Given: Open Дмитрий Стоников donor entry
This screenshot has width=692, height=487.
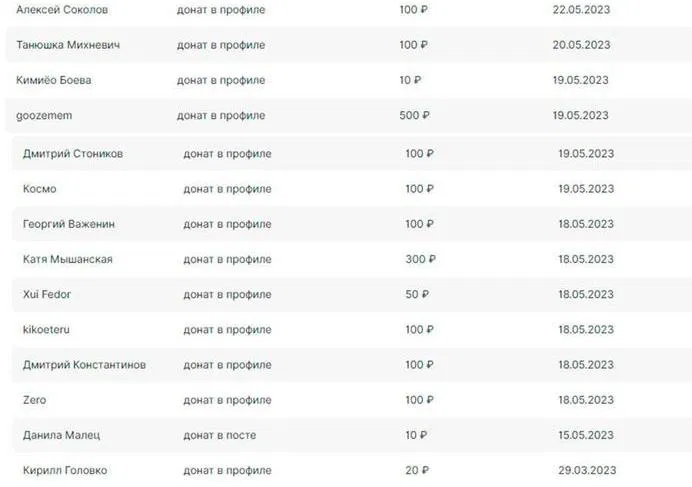Looking at the screenshot, I should point(73,154).
